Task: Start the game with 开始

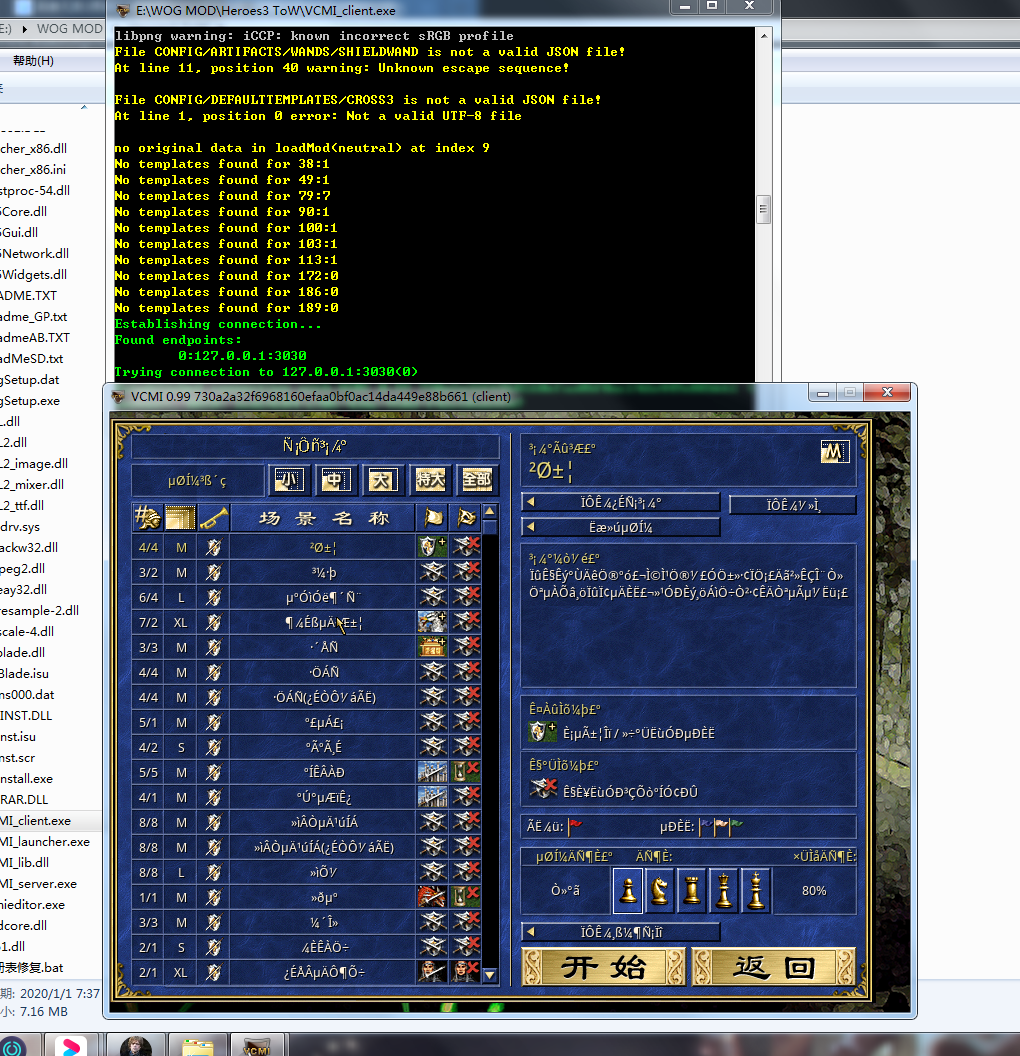Action: point(604,967)
